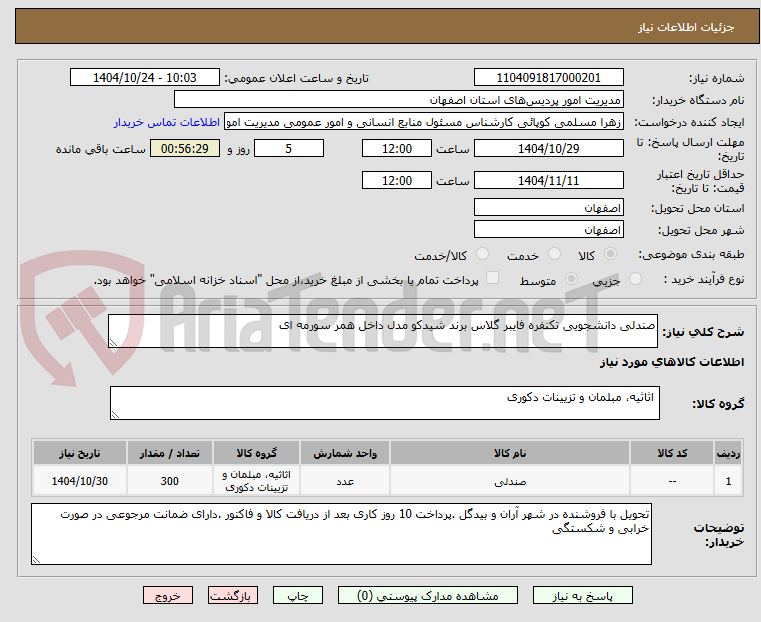Click the buyer notes textarea resize grip
Viewport: 761px width, 622px height.
pos(36,559)
